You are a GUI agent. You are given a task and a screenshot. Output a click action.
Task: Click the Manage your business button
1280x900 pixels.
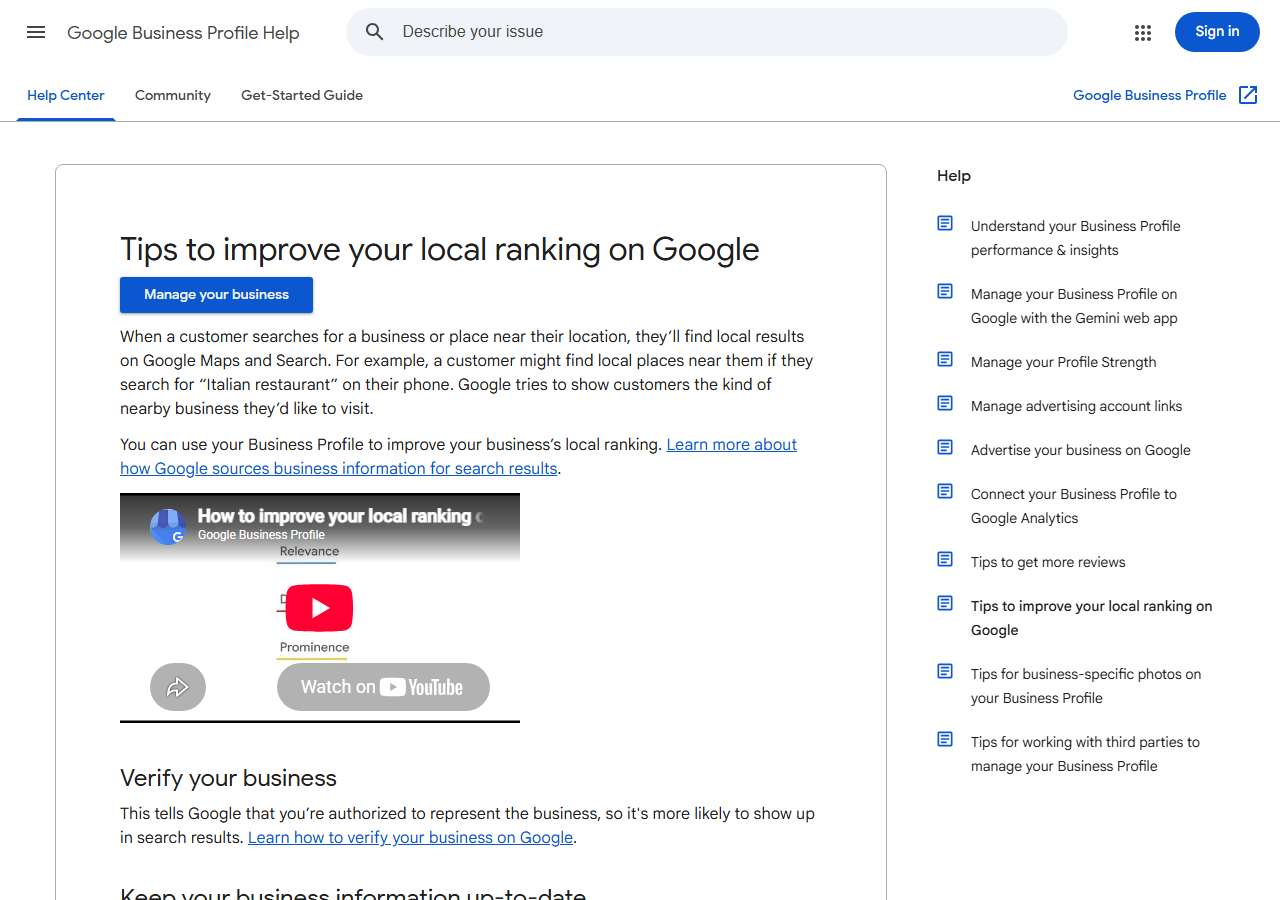[x=216, y=295]
